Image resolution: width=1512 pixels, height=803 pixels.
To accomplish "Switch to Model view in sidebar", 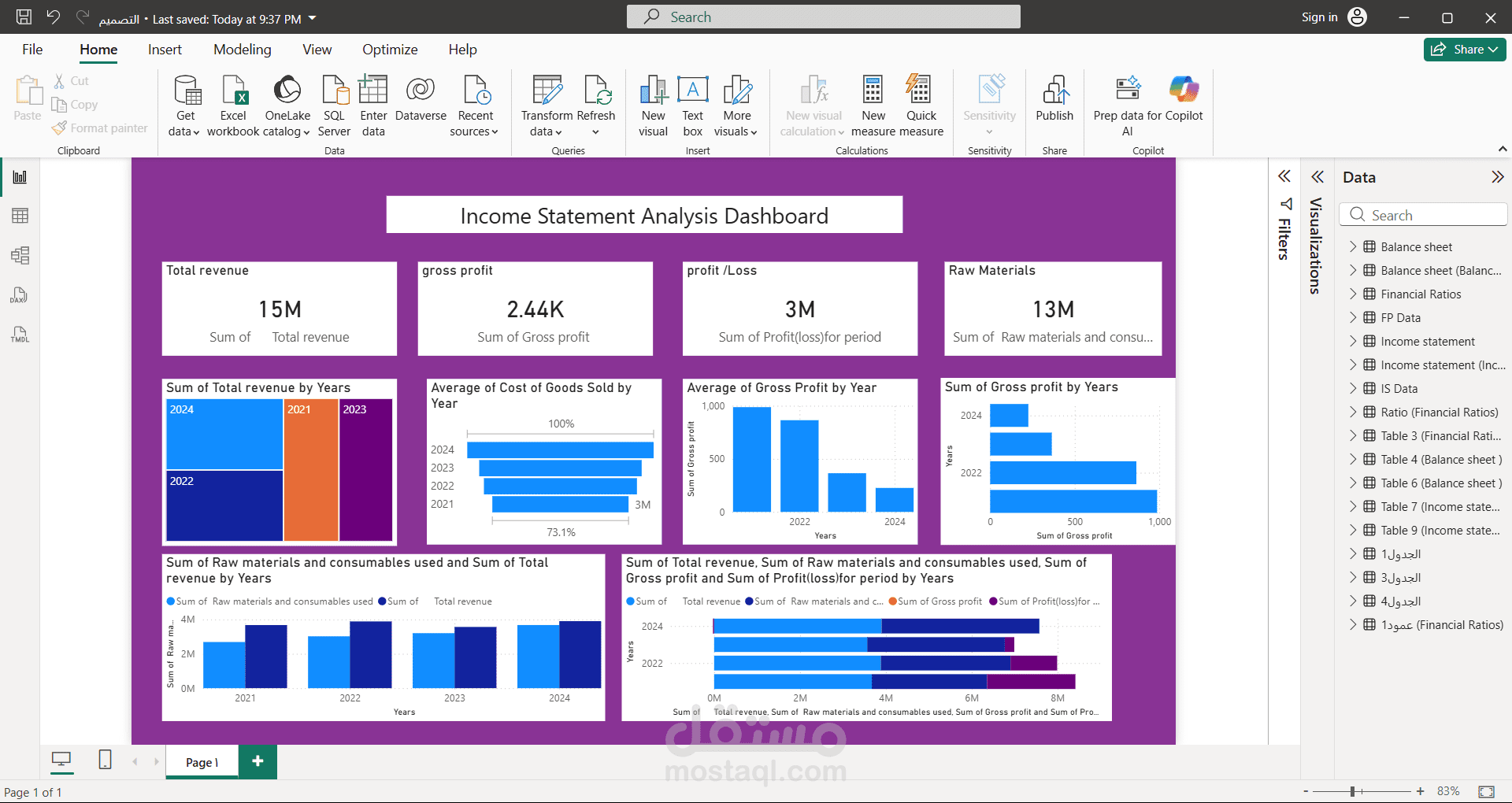I will (20, 255).
